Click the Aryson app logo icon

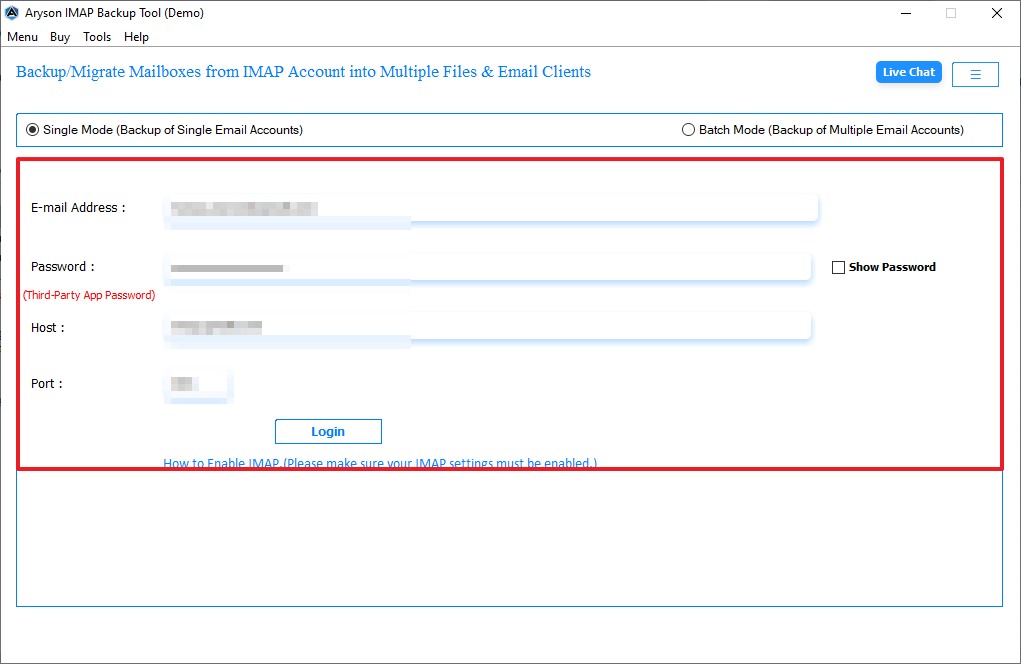(x=12, y=13)
